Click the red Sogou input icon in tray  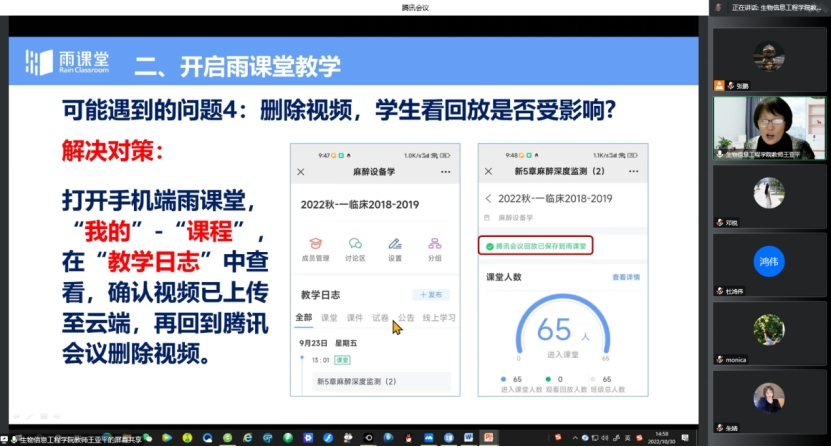click(x=639, y=438)
